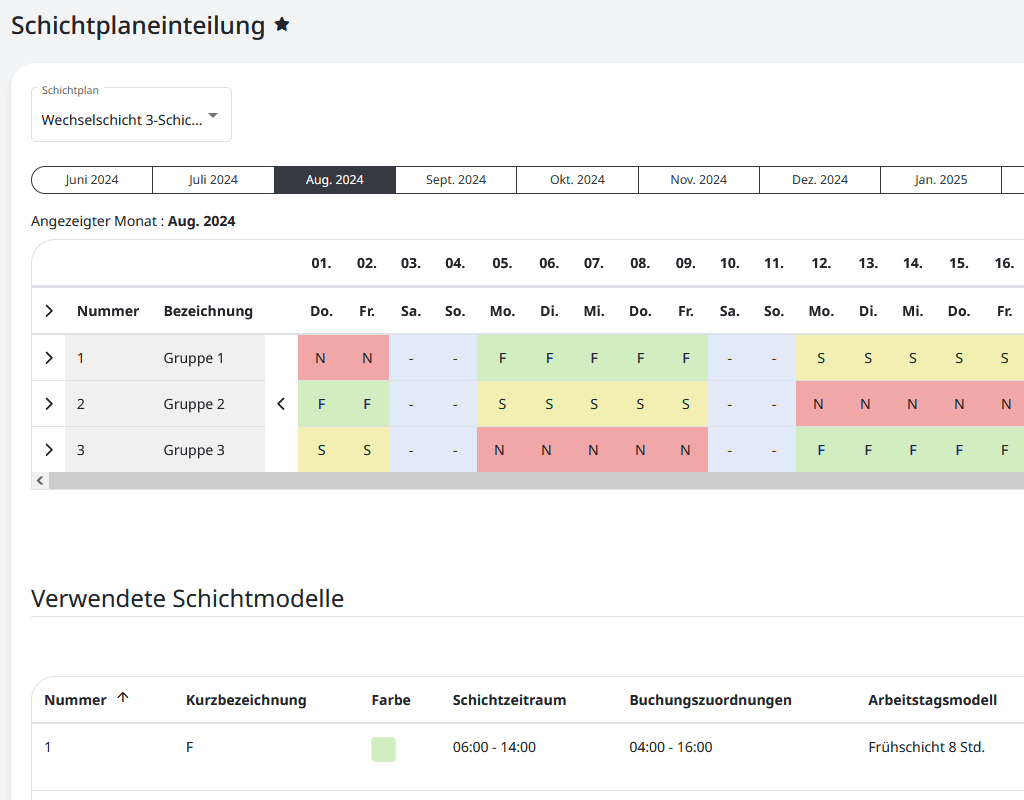The width and height of the screenshot is (1024, 800).
Task: Expand the Gruppe 1 row details
Action: coord(47,357)
